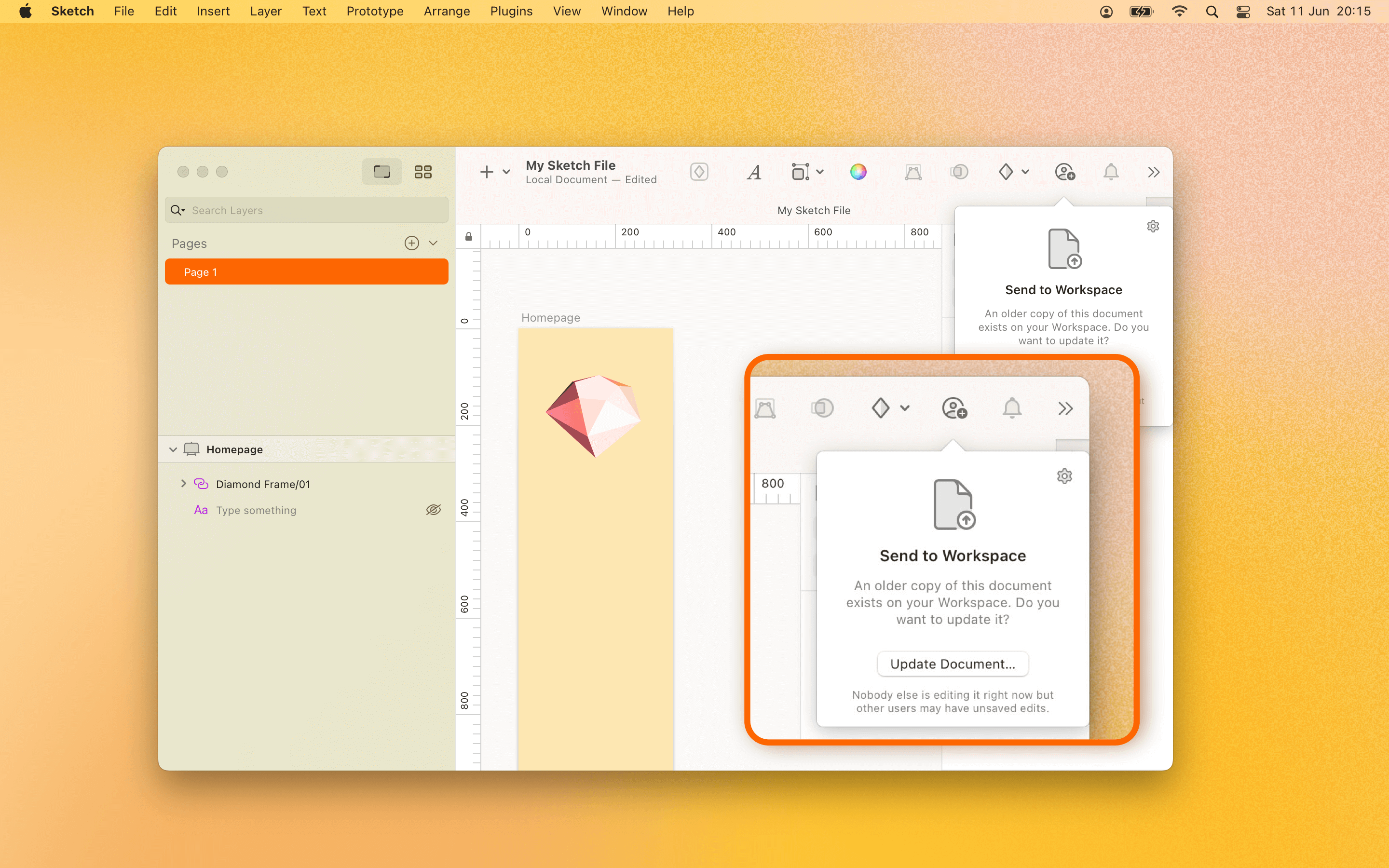Toggle Pages panel collapse arrow

click(x=433, y=243)
